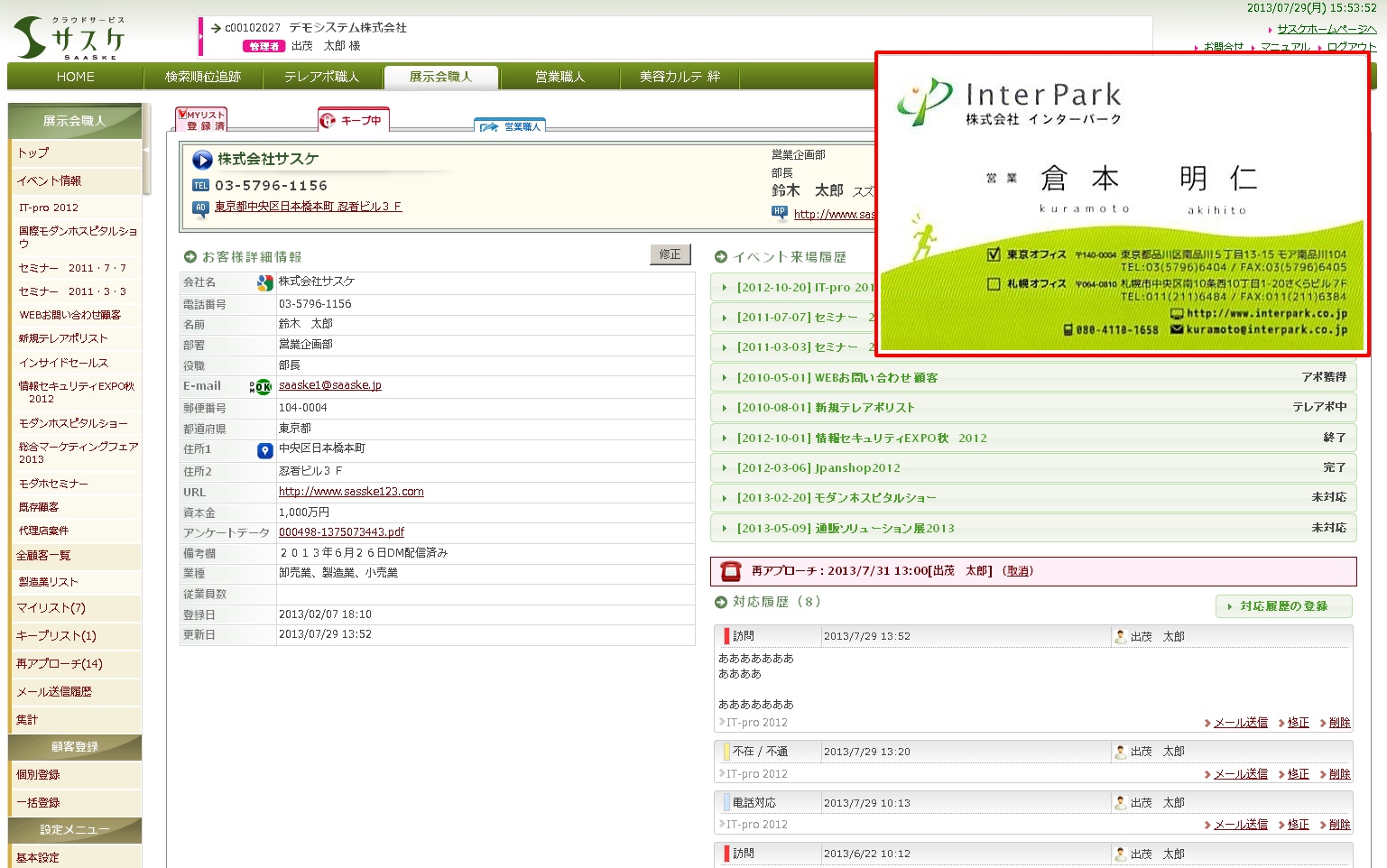Click the 対応履歴の登録 button
1387x868 pixels.
point(1283,606)
